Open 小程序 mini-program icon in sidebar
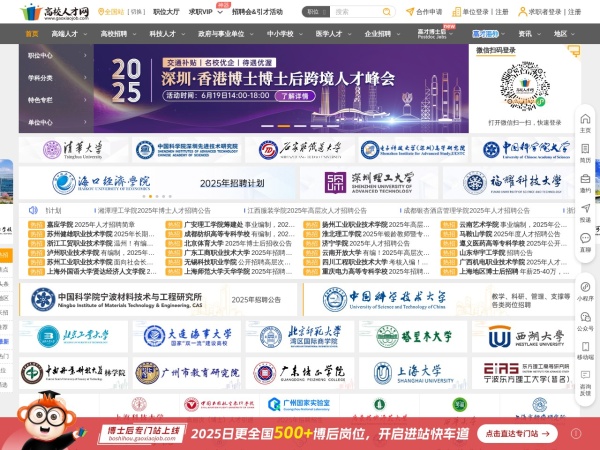Viewport: 600px width, 450px height. tap(585, 287)
